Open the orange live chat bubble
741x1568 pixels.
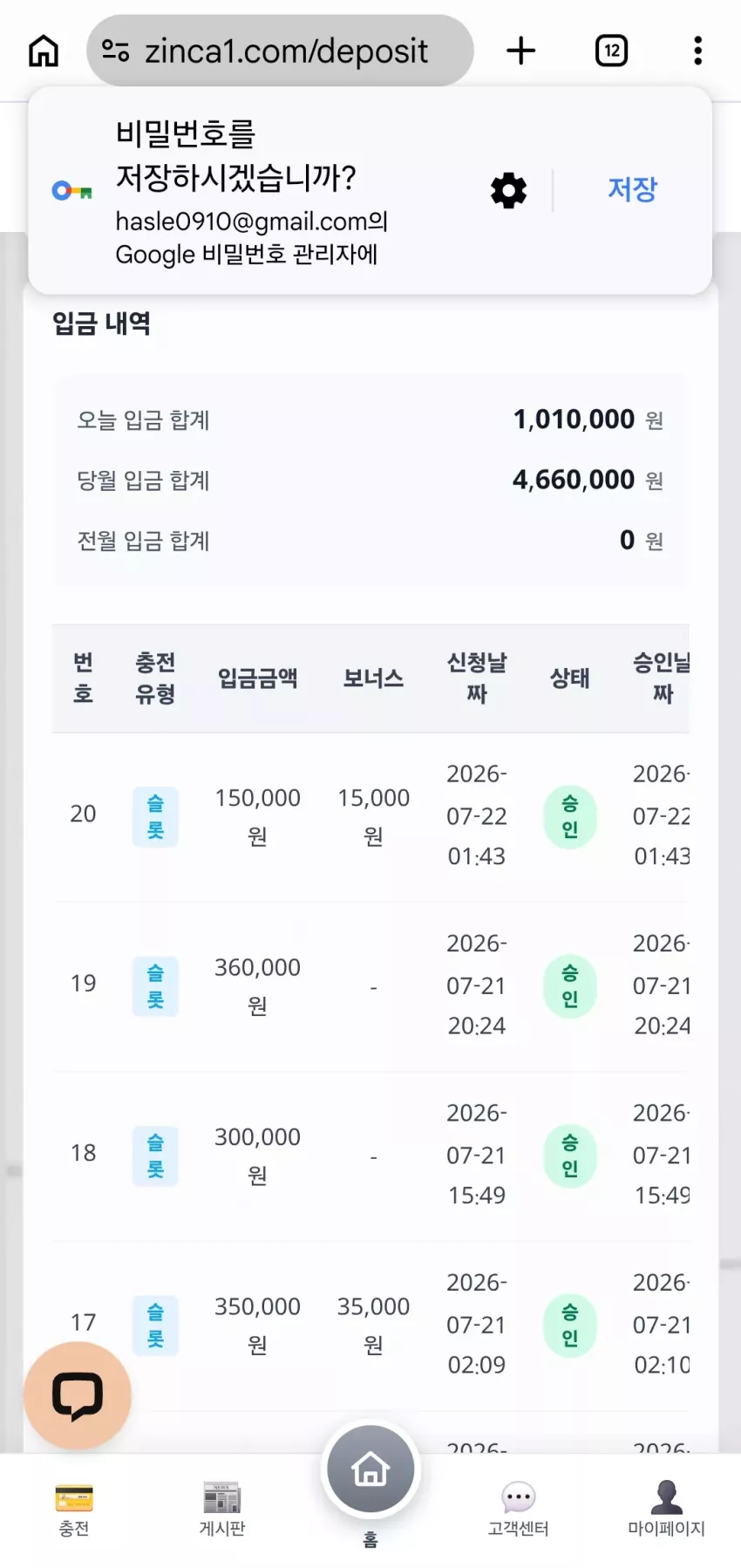point(78,1395)
